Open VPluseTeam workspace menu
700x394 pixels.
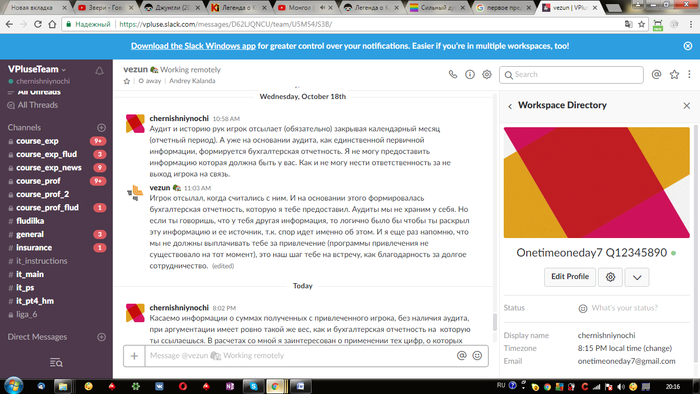(x=37, y=69)
